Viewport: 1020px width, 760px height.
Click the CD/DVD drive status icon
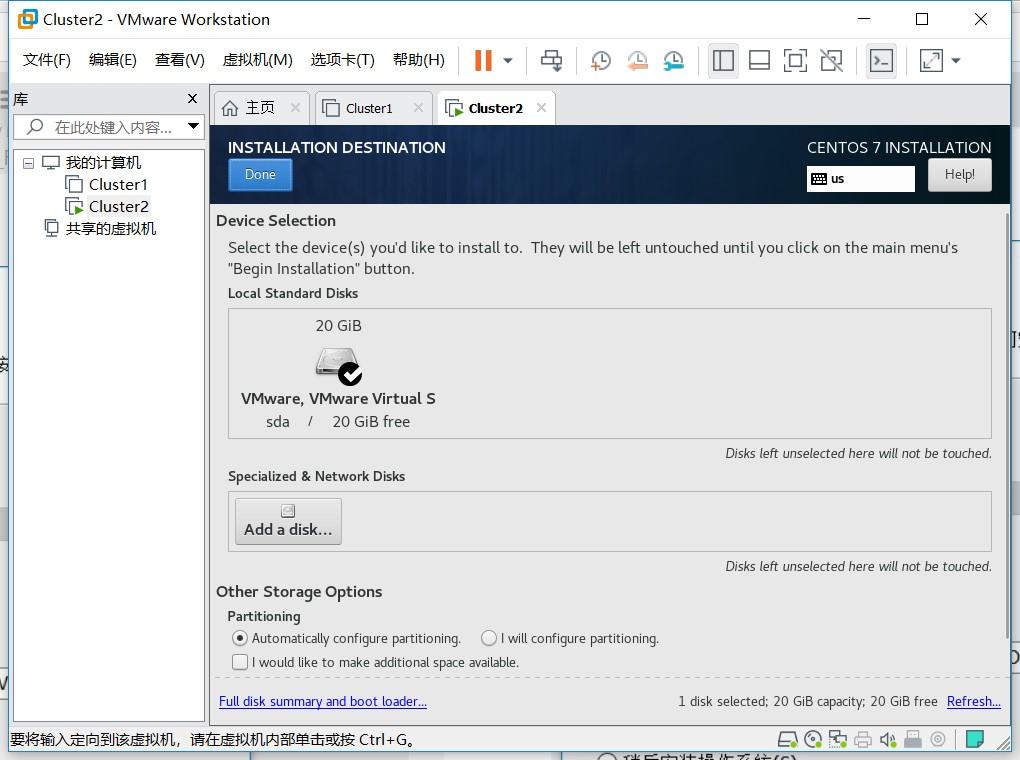coord(813,739)
